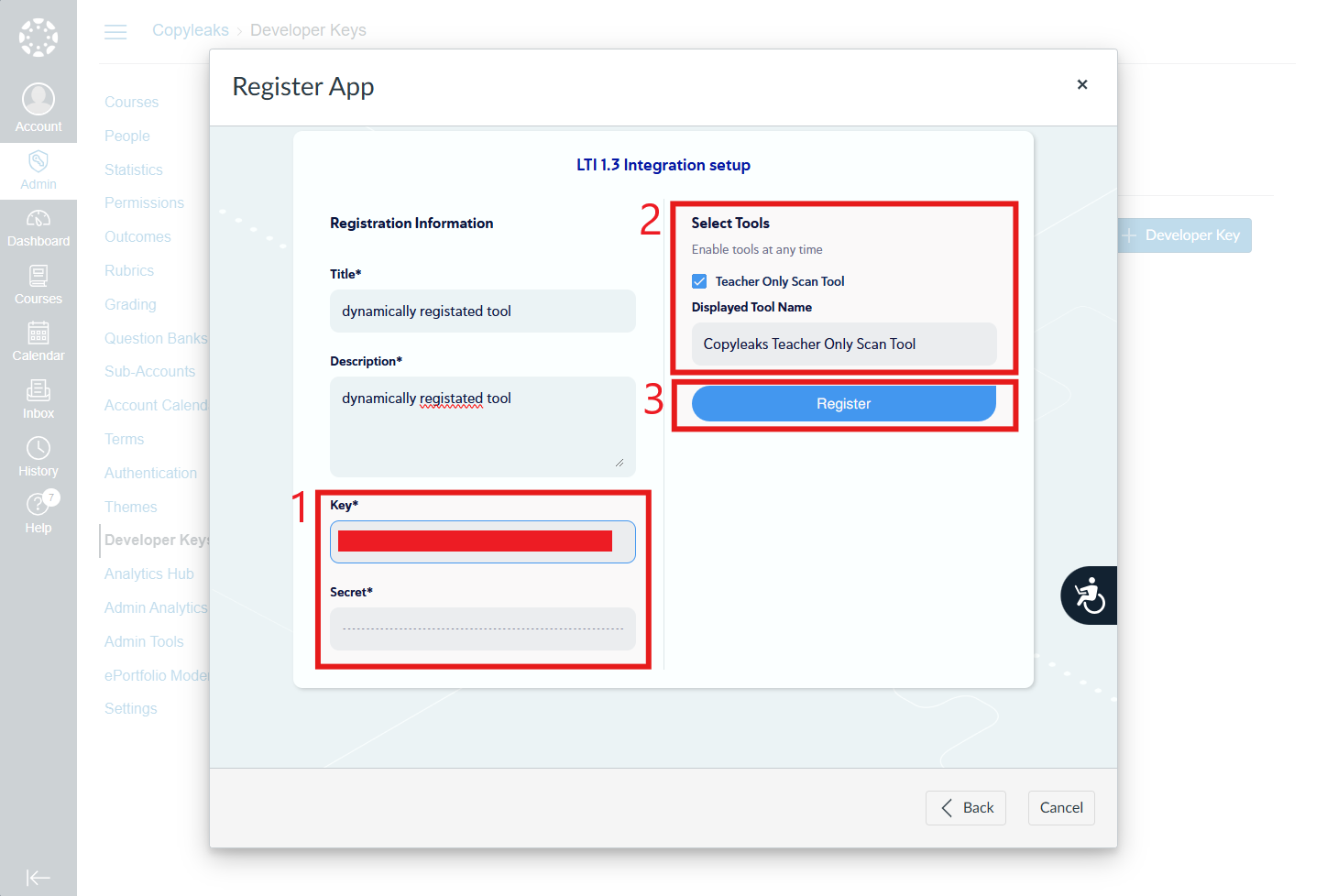Open the Account profile icon
Viewport: 1327px width, 896px height.
coord(38,98)
